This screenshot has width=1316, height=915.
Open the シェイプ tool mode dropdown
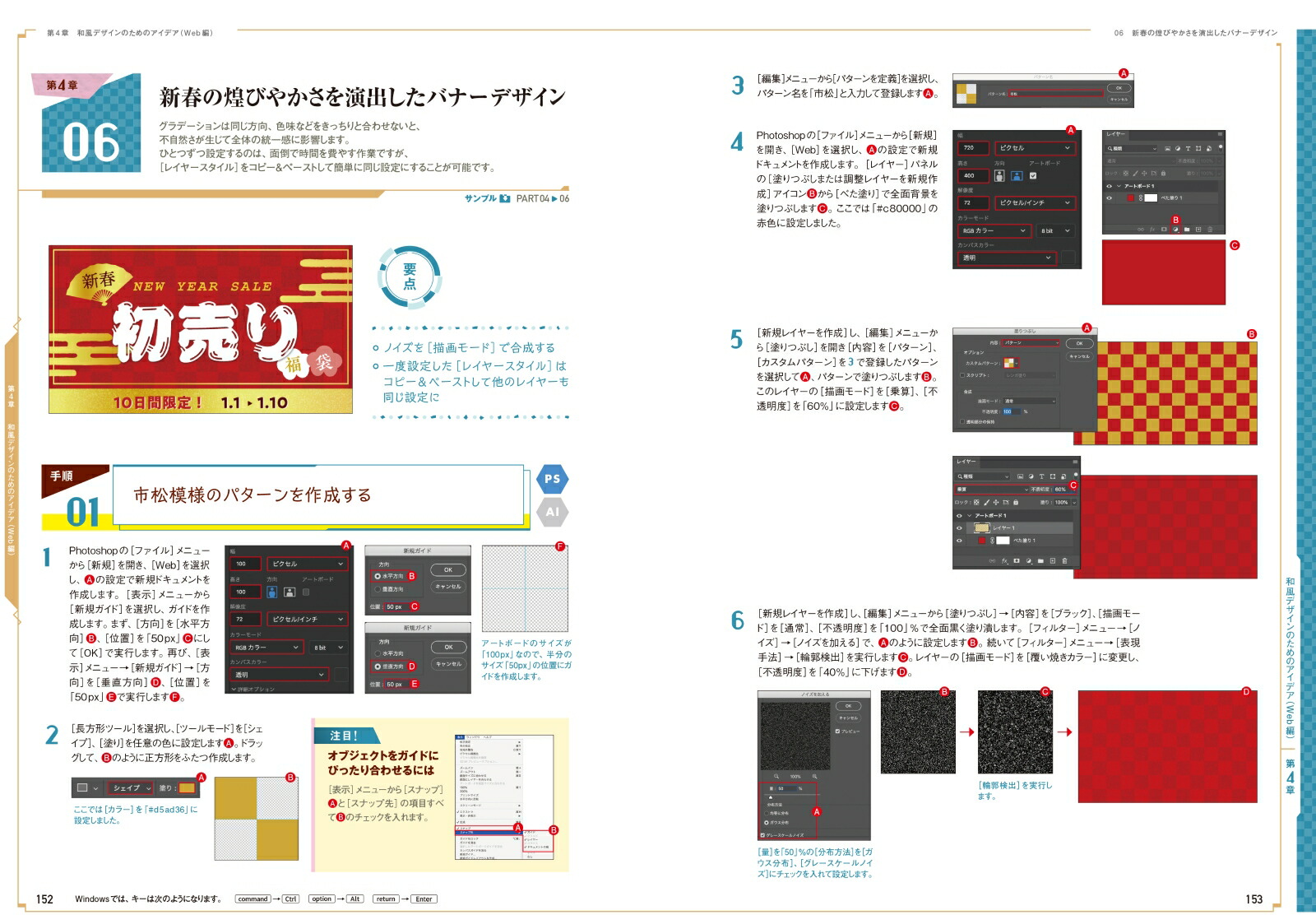[x=131, y=787]
